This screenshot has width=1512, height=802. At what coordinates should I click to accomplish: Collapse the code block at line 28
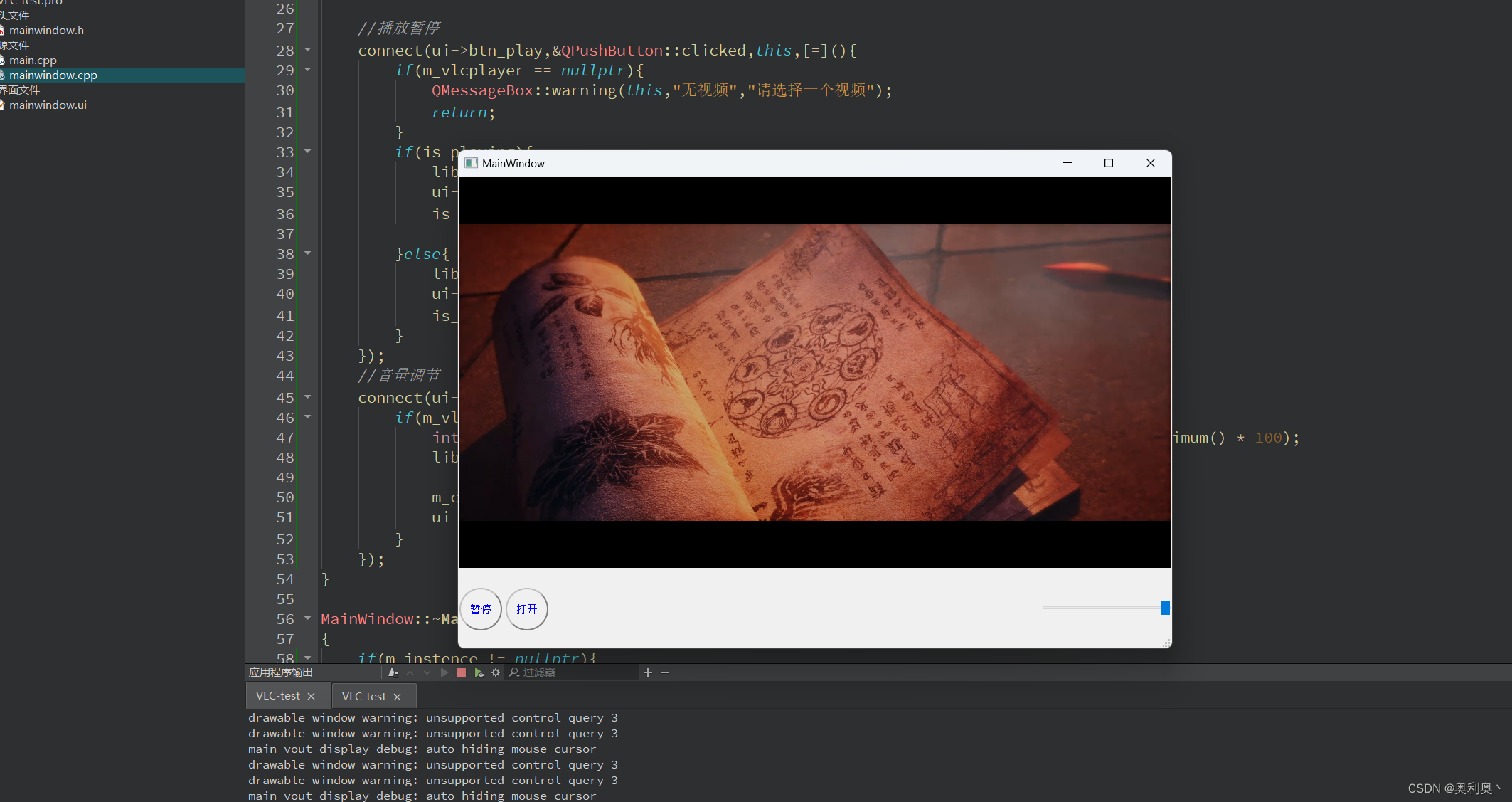(x=307, y=50)
